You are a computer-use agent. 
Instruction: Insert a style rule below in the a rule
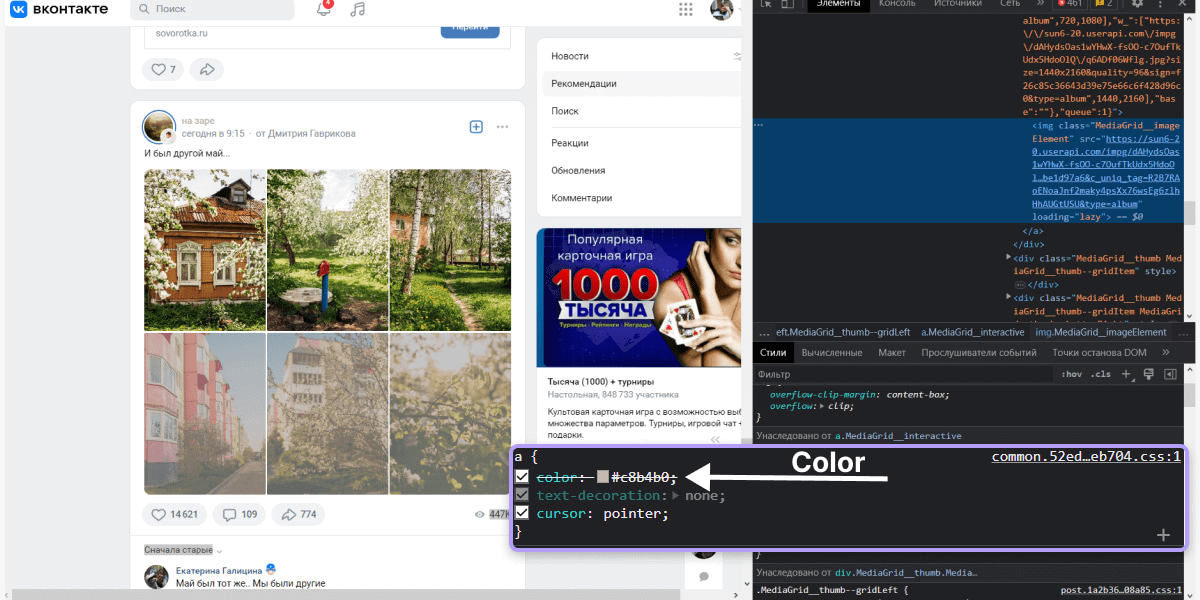[1163, 535]
